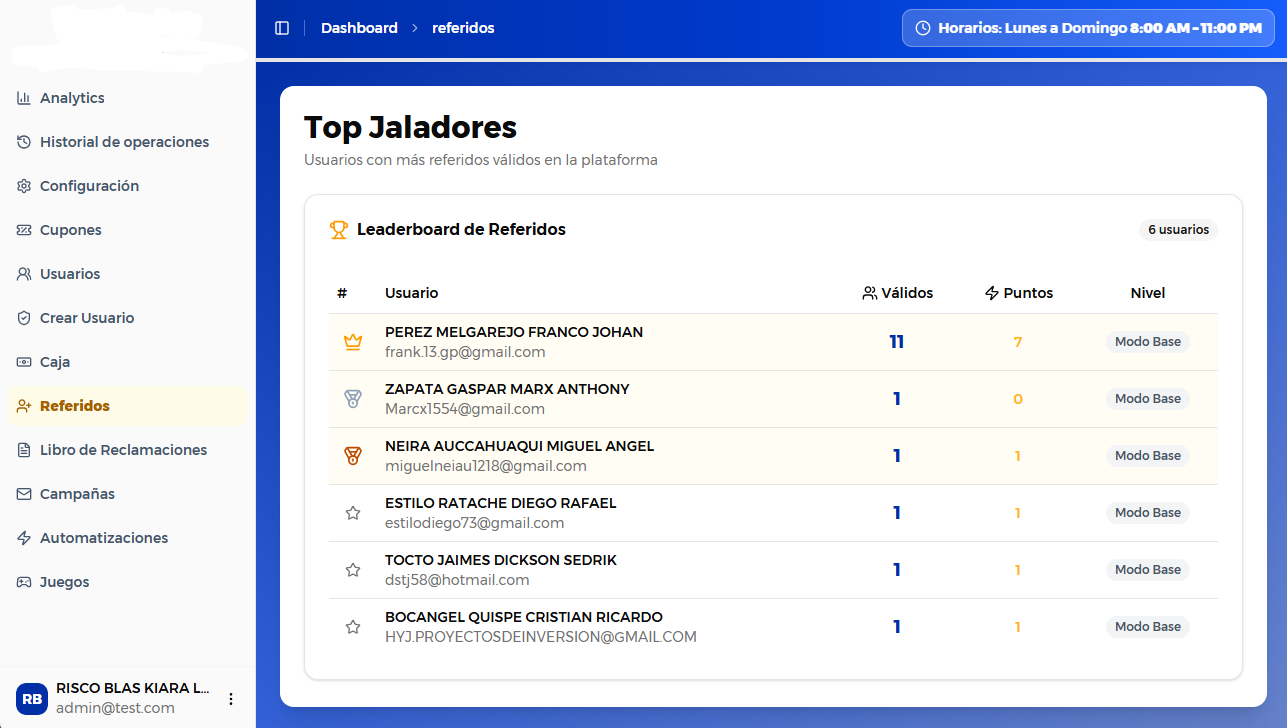Image resolution: width=1287 pixels, height=728 pixels.
Task: Click the Válidos value 11
Action: point(897,342)
